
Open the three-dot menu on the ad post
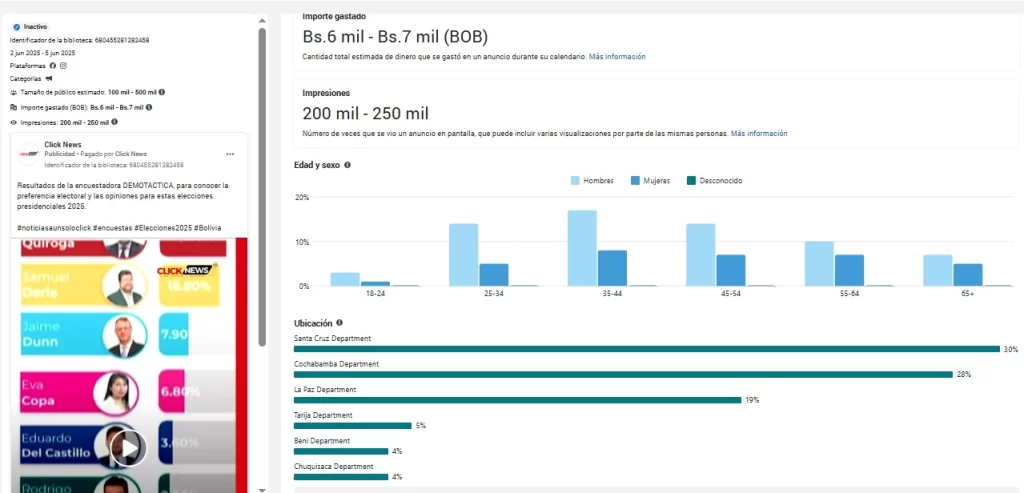[x=230, y=154]
